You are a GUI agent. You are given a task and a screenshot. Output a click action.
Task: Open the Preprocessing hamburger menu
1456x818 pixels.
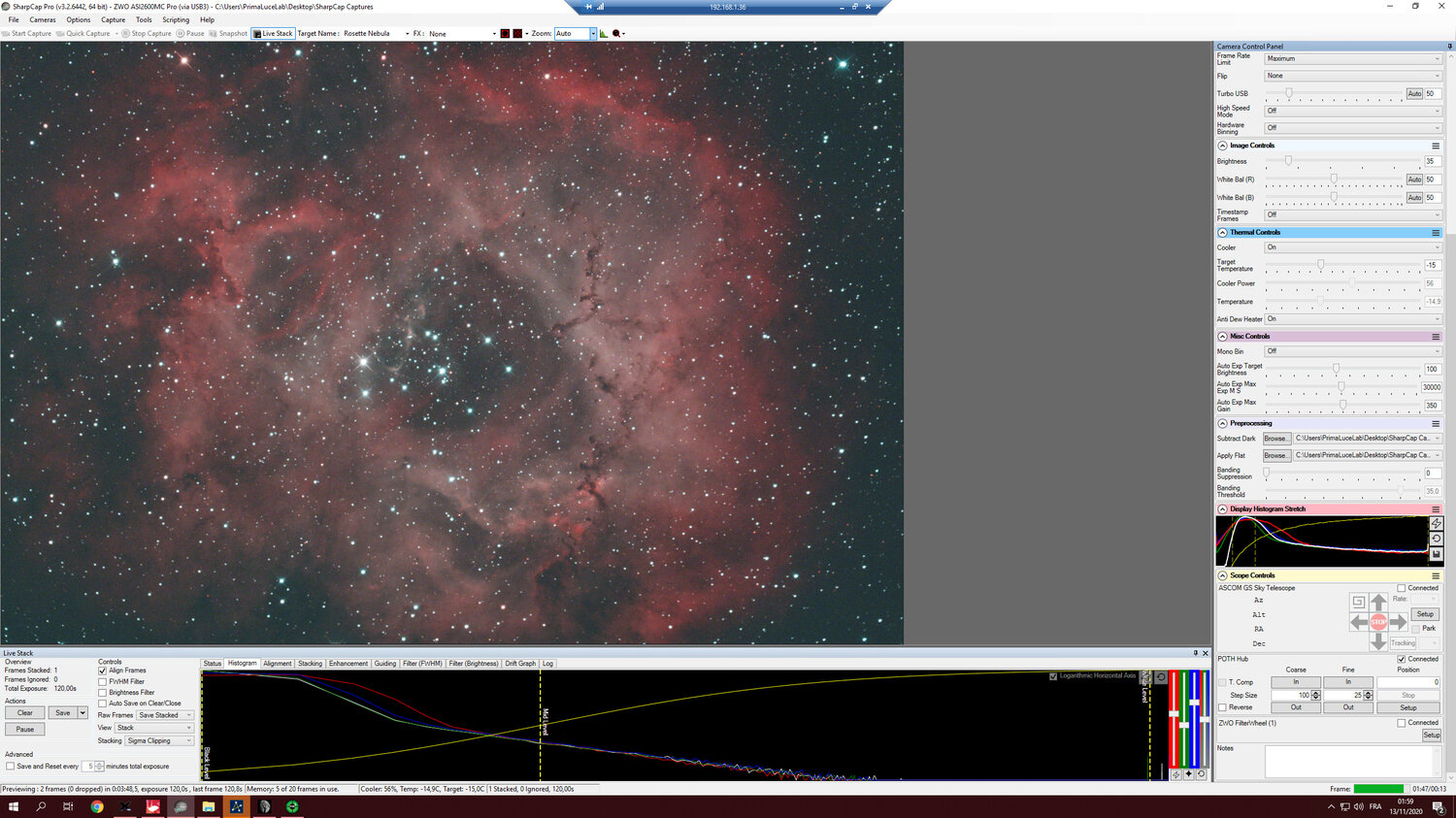(x=1436, y=424)
